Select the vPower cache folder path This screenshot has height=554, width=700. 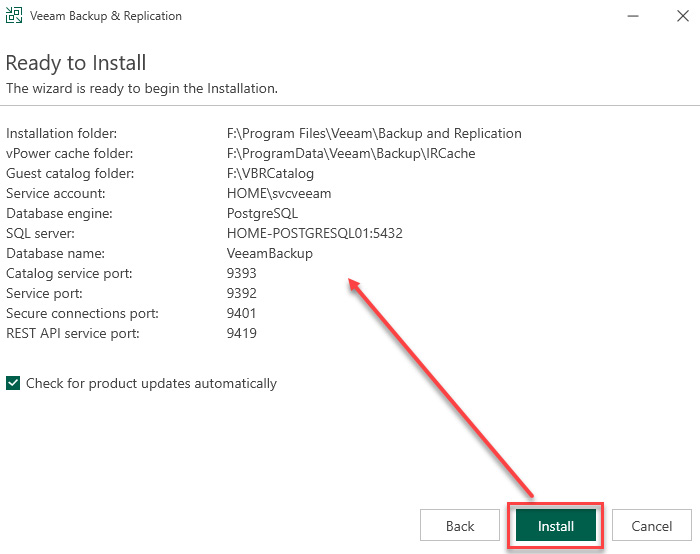click(x=351, y=154)
